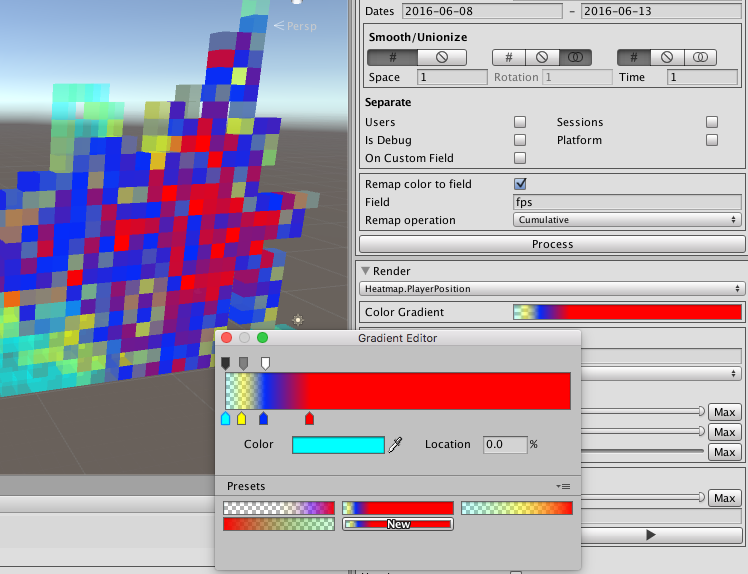
Task: Open the Remap operation Cumulative dropdown
Action: (626, 220)
